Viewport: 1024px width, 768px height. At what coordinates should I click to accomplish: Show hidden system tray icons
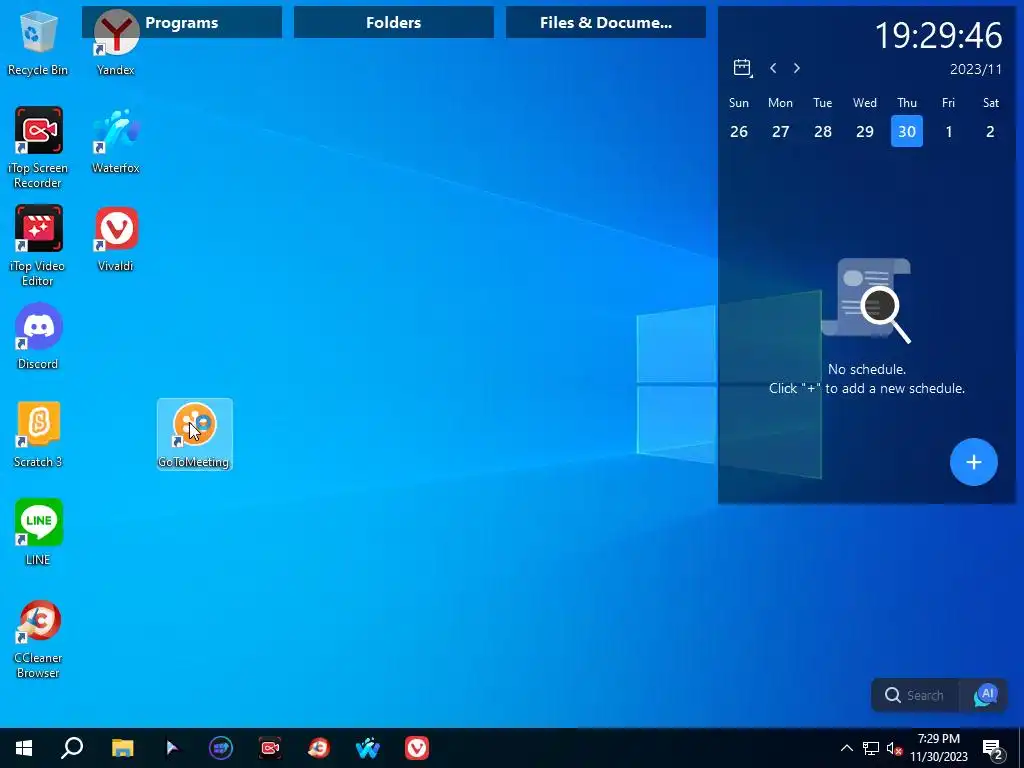(846, 748)
